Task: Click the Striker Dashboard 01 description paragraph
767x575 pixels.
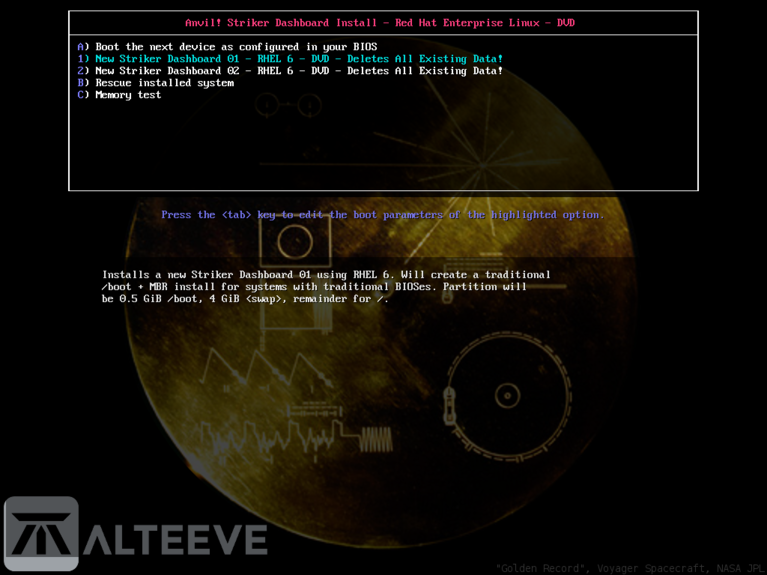Action: click(x=326, y=287)
